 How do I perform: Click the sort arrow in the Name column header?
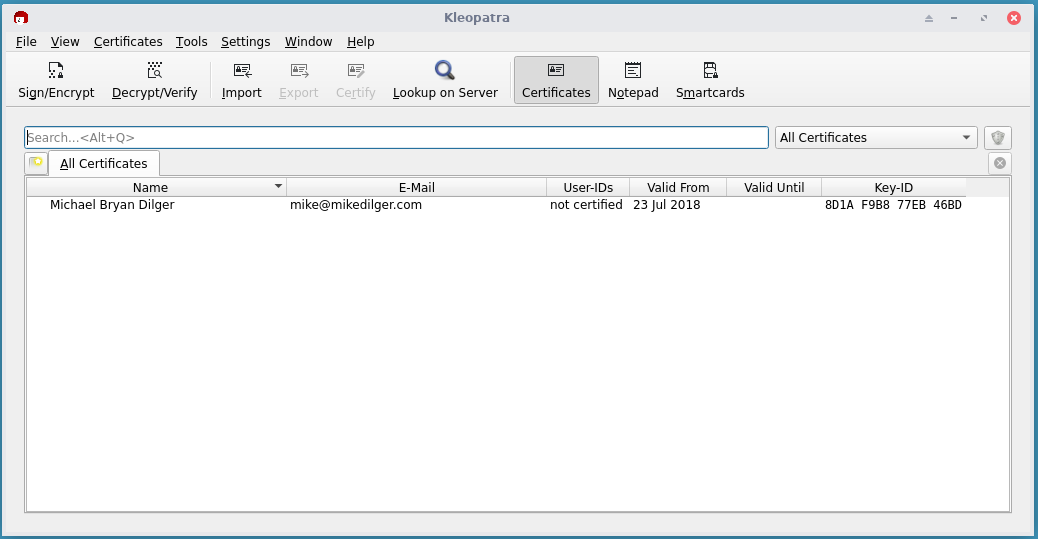pyautogui.click(x=279, y=187)
